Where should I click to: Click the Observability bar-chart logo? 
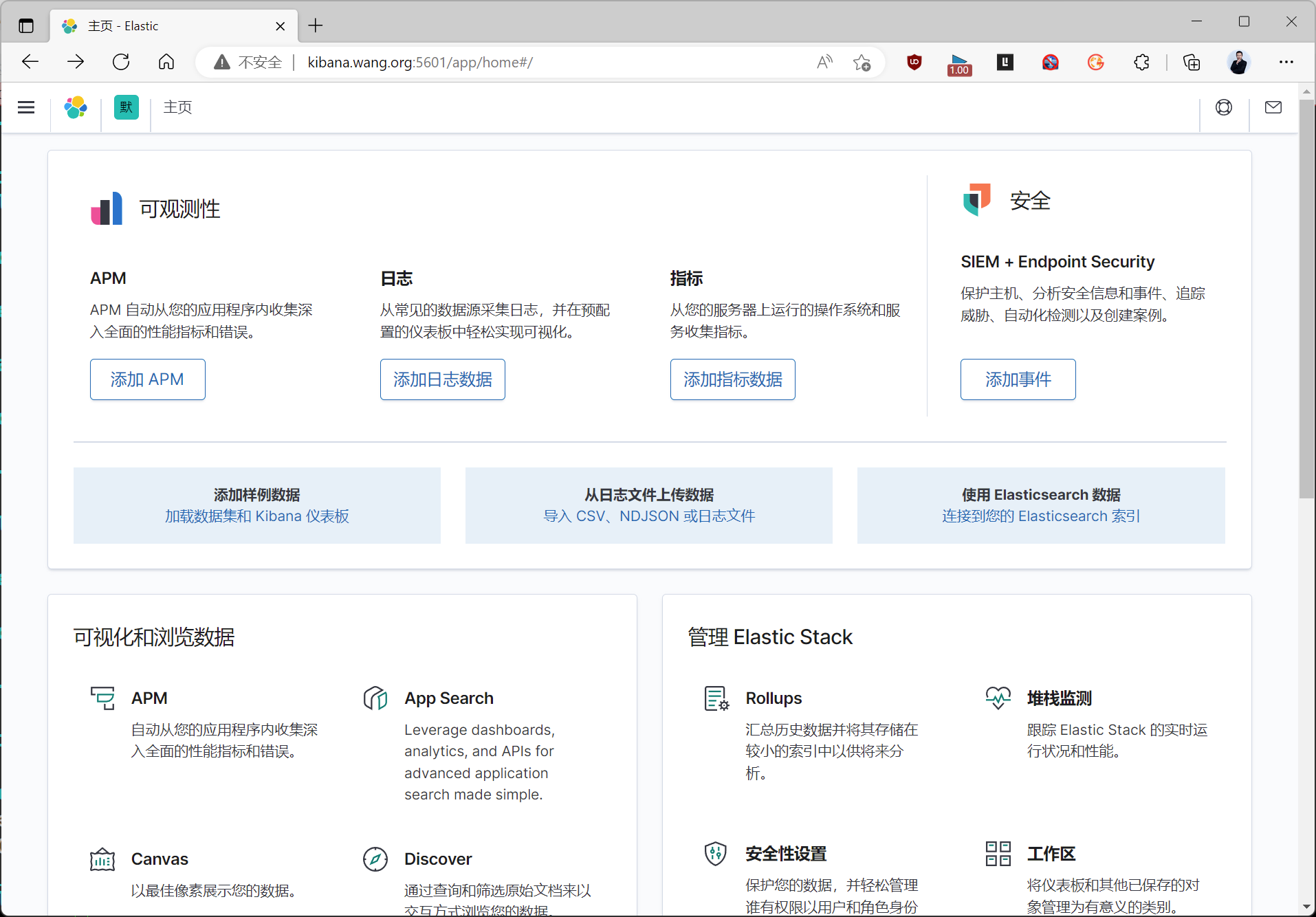(107, 208)
